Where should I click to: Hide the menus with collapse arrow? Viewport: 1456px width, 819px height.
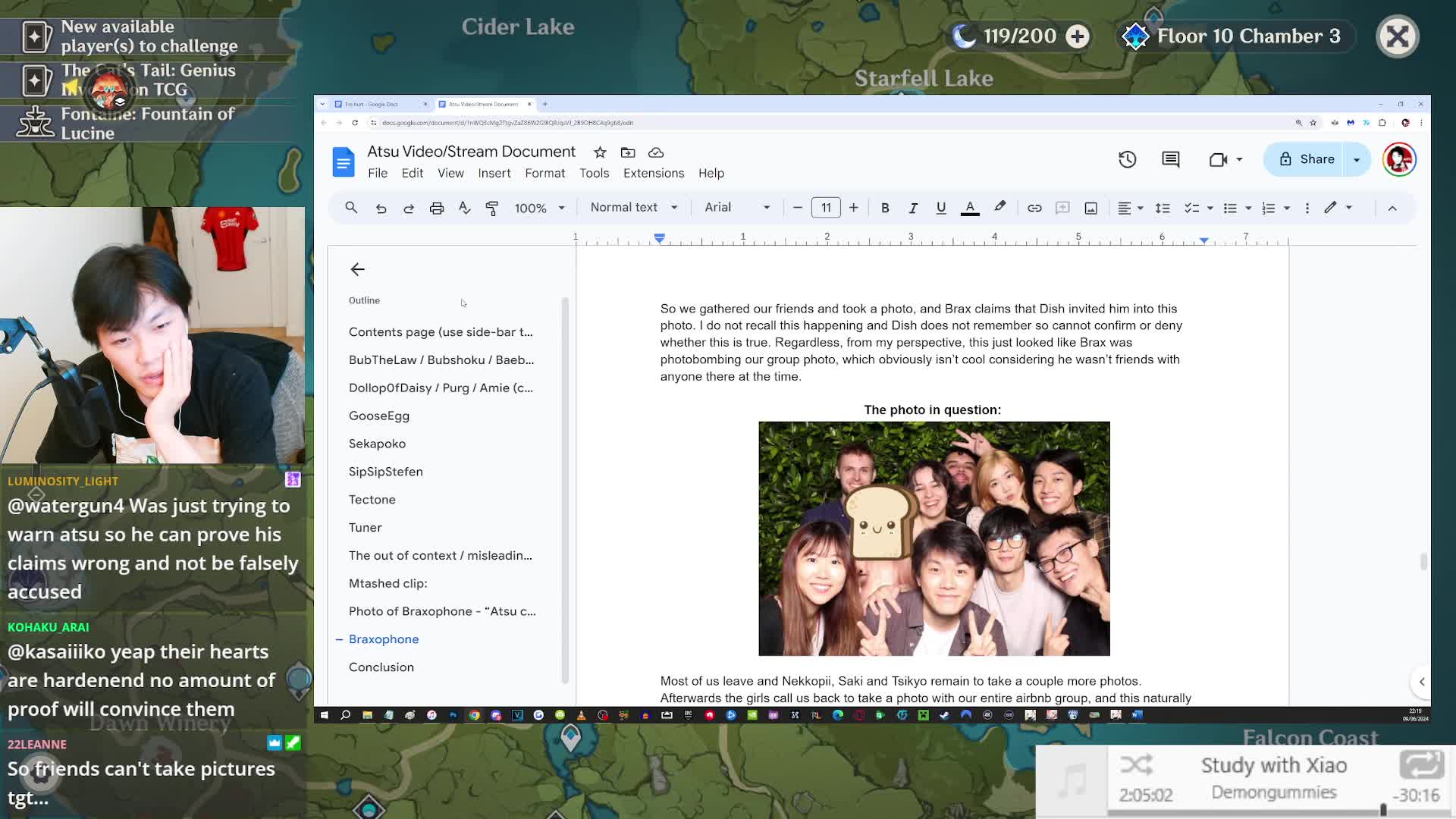coord(1392,208)
